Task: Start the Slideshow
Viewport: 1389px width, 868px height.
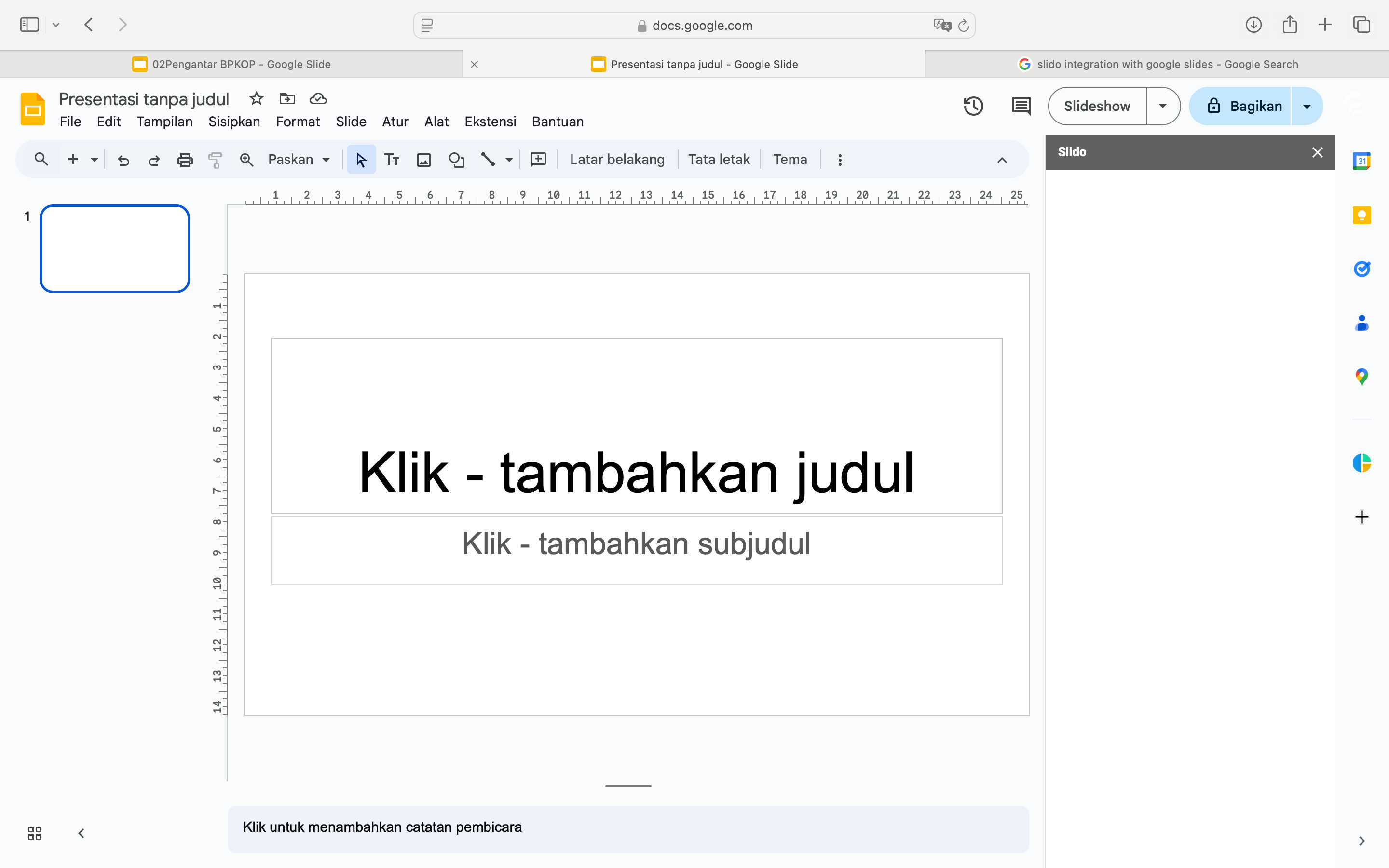Action: click(1097, 106)
